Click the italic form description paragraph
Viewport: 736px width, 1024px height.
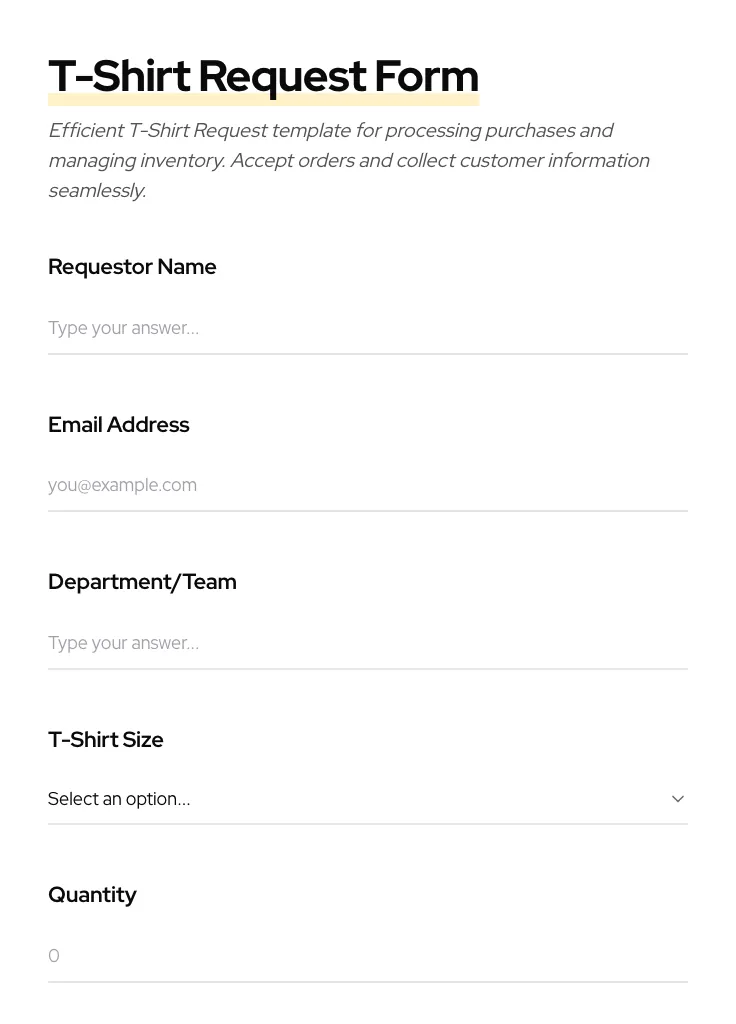tap(348, 160)
